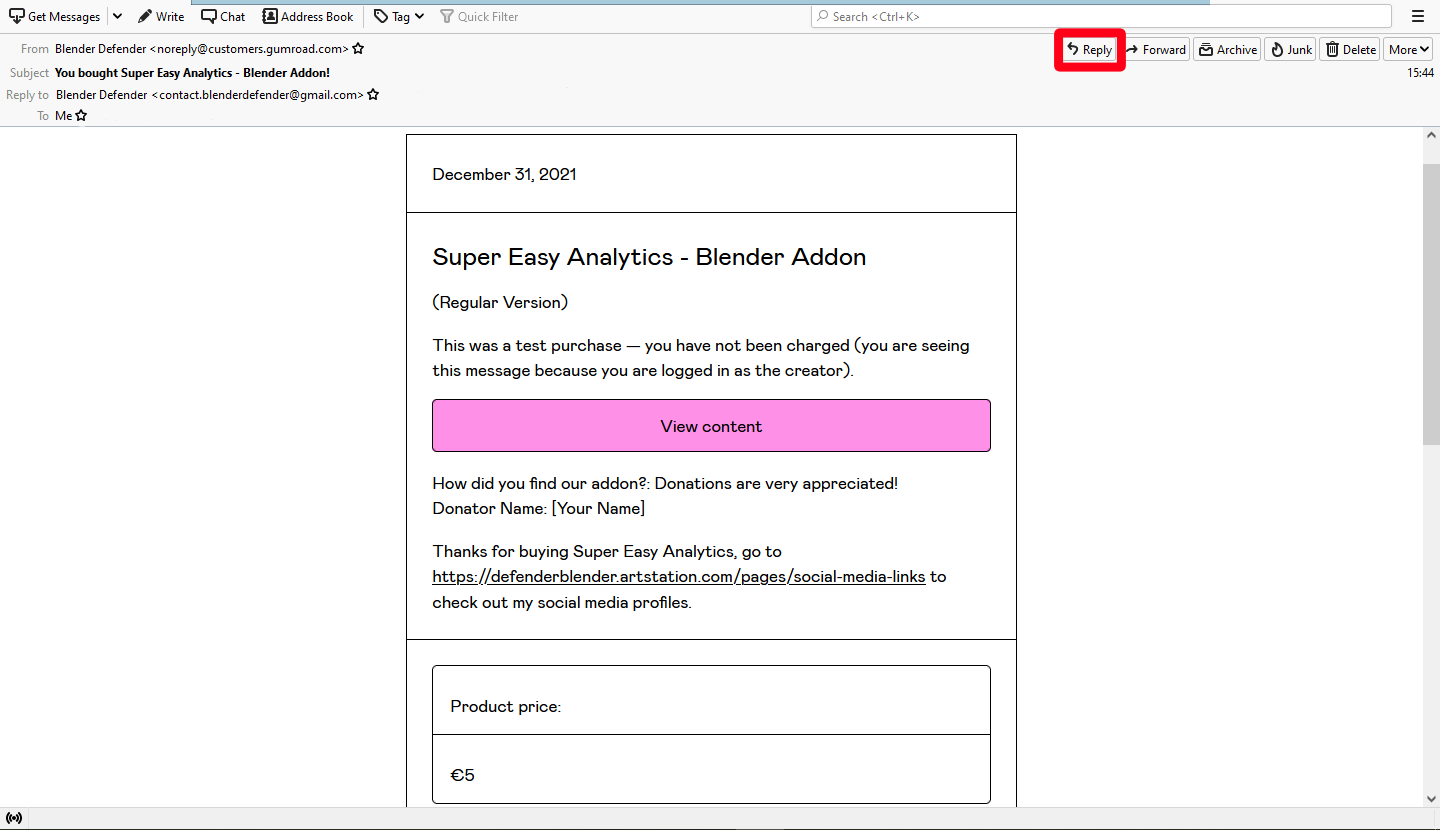Viewport: 1440px width, 830px height.
Task: Open the artstation social-media-links URL
Action: (679, 577)
